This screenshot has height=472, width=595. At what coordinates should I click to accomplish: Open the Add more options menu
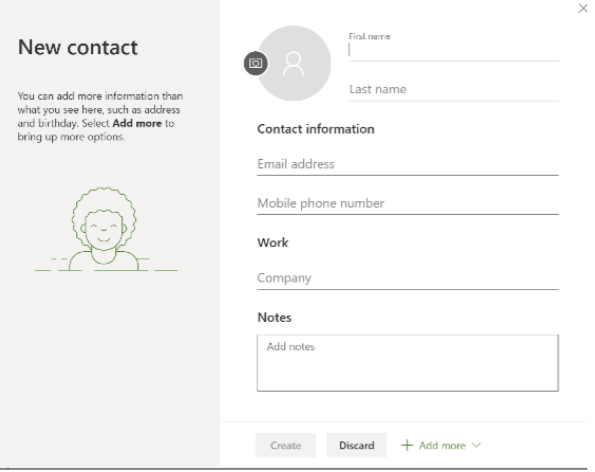point(441,445)
